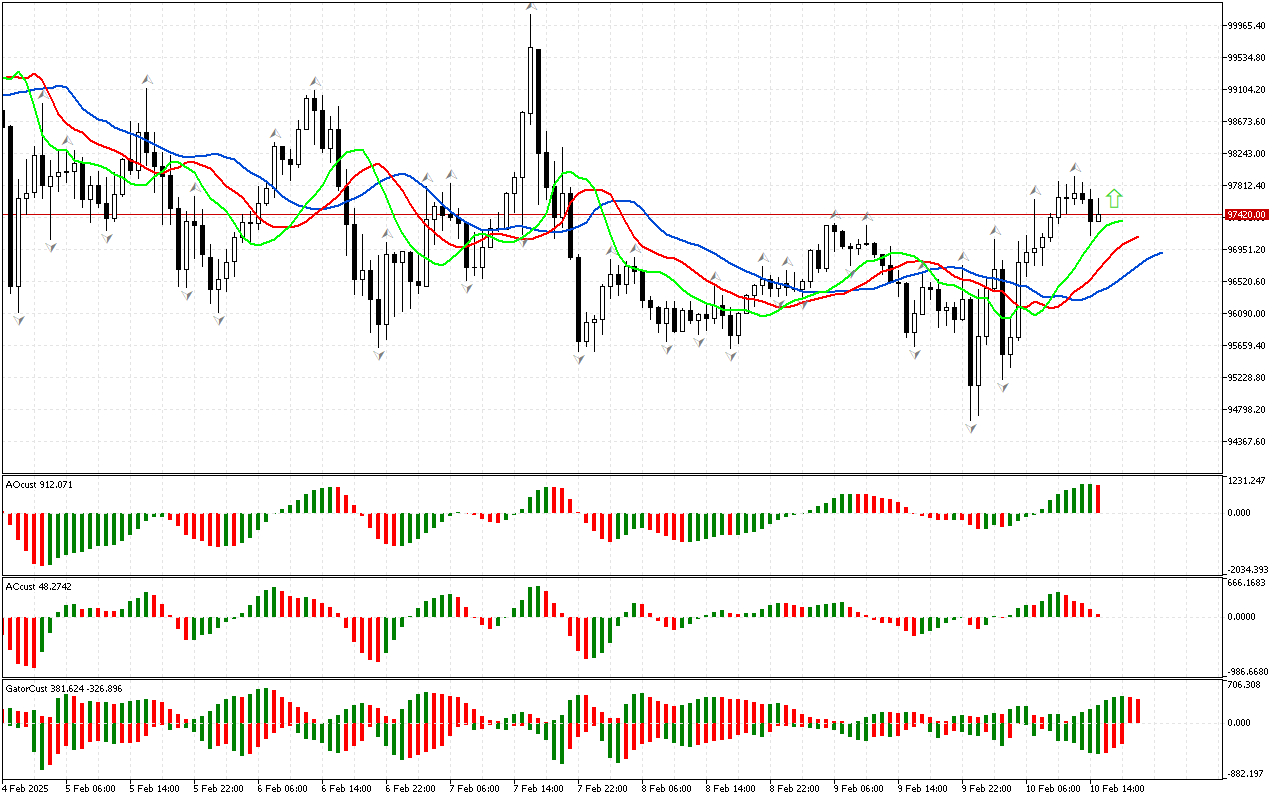Viewport: 1280px width, 800px height.
Task: Click the 95228.80 price axis label
Action: click(1247, 378)
